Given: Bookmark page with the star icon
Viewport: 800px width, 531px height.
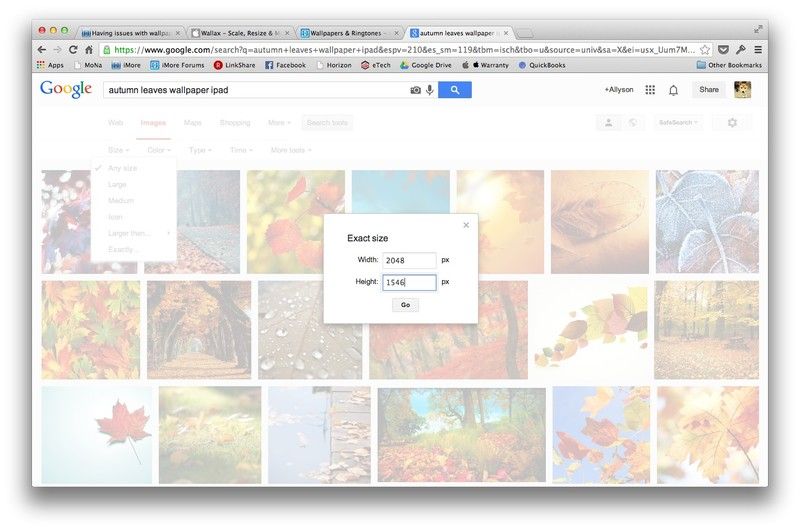Looking at the screenshot, I should pos(705,49).
